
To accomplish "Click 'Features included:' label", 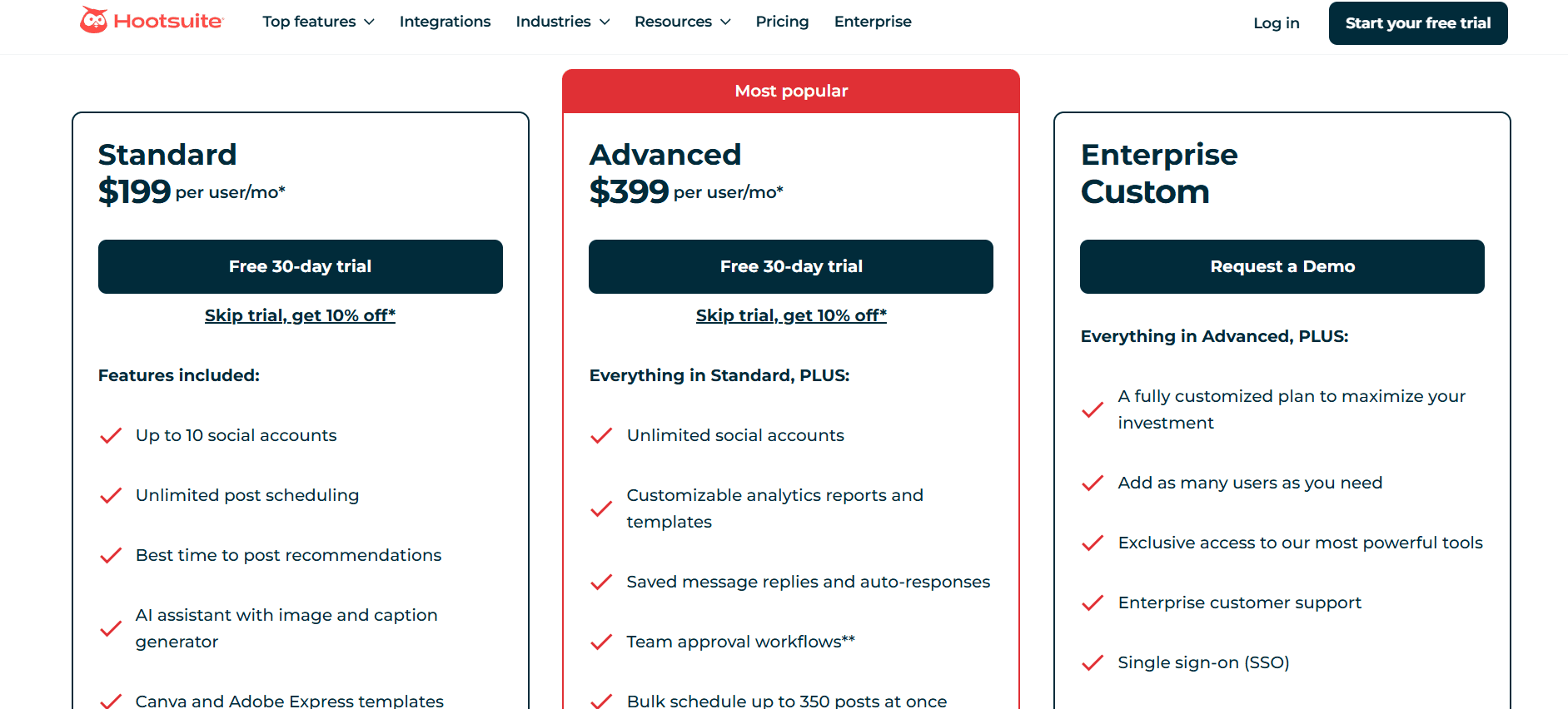I will 179,375.
